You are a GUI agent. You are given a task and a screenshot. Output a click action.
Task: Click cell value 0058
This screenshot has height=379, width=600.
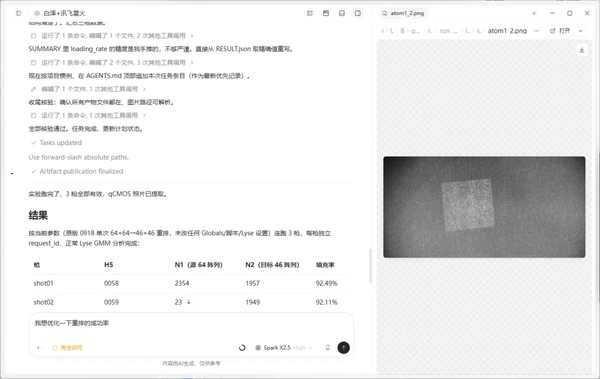point(111,283)
